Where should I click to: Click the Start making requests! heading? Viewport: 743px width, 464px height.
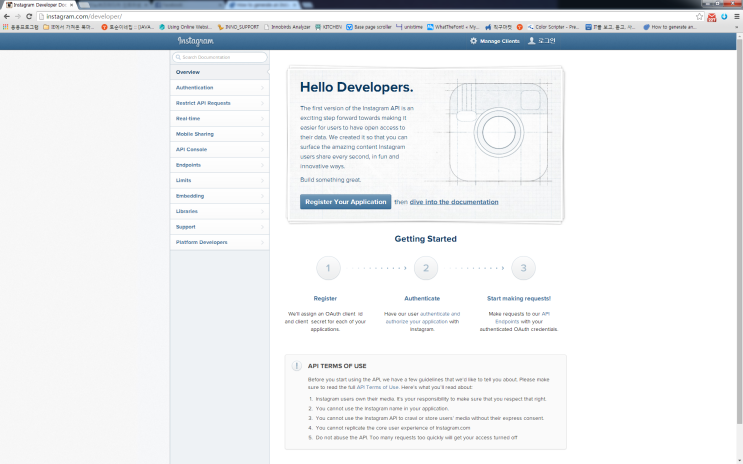coord(519,299)
